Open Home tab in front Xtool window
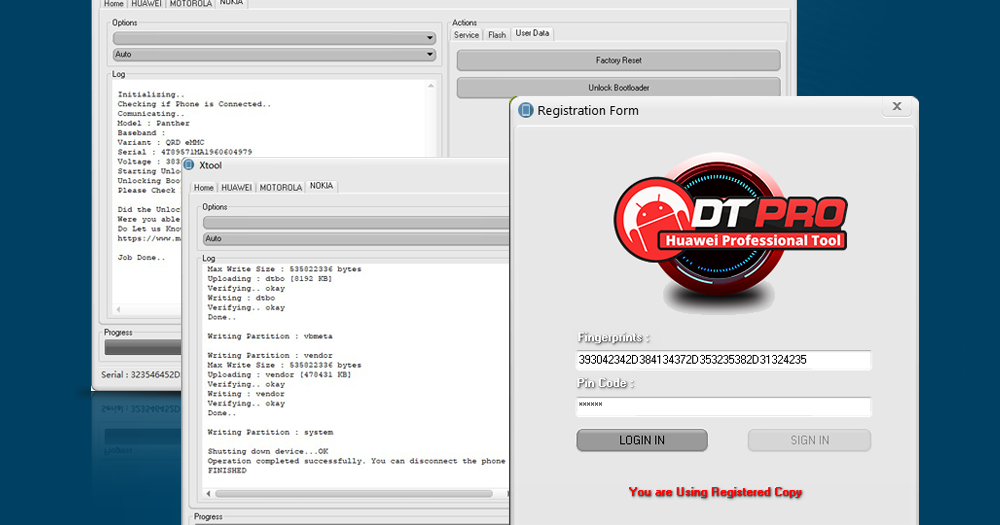 coord(203,188)
